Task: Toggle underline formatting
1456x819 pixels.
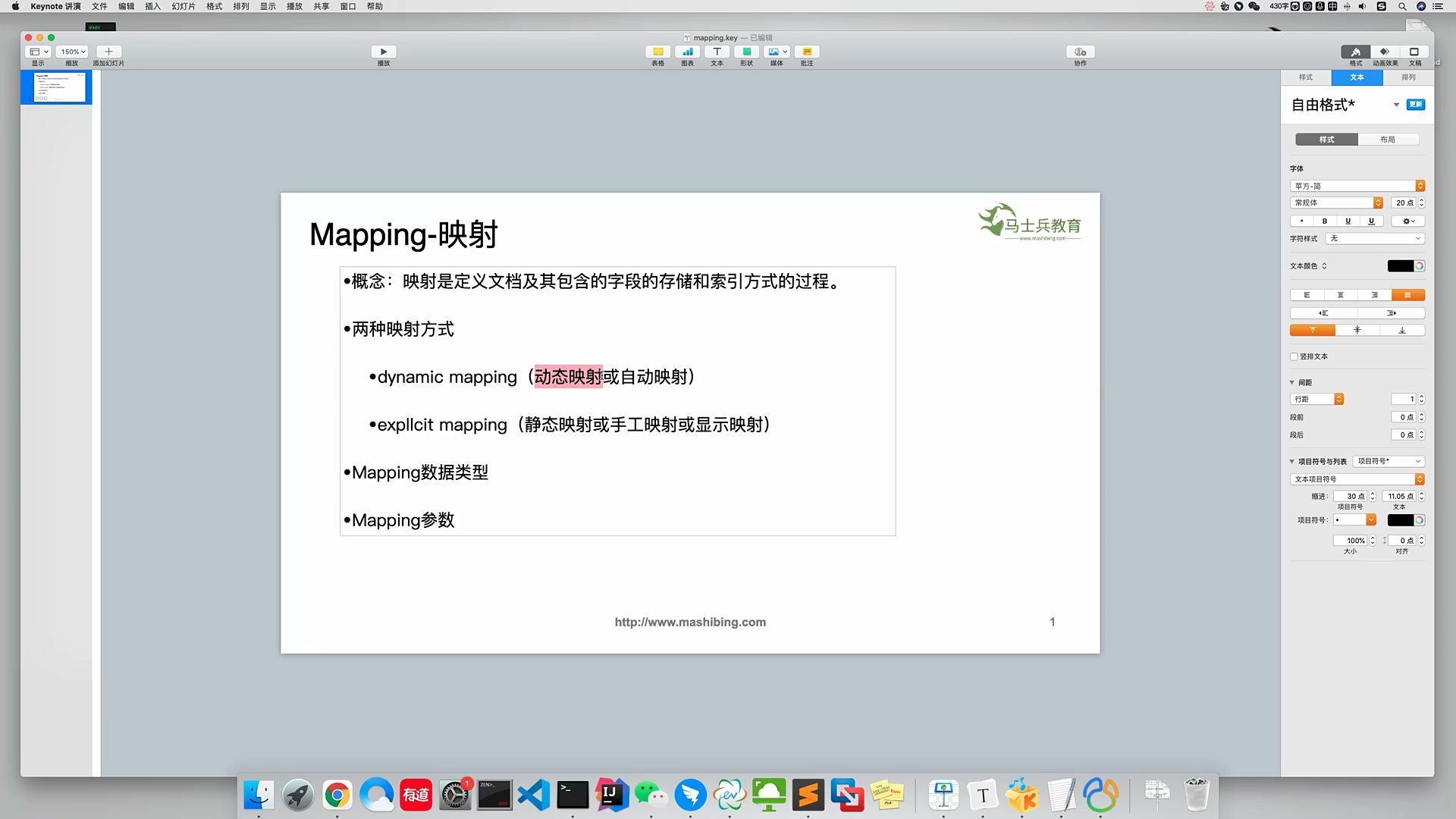Action: click(1348, 221)
